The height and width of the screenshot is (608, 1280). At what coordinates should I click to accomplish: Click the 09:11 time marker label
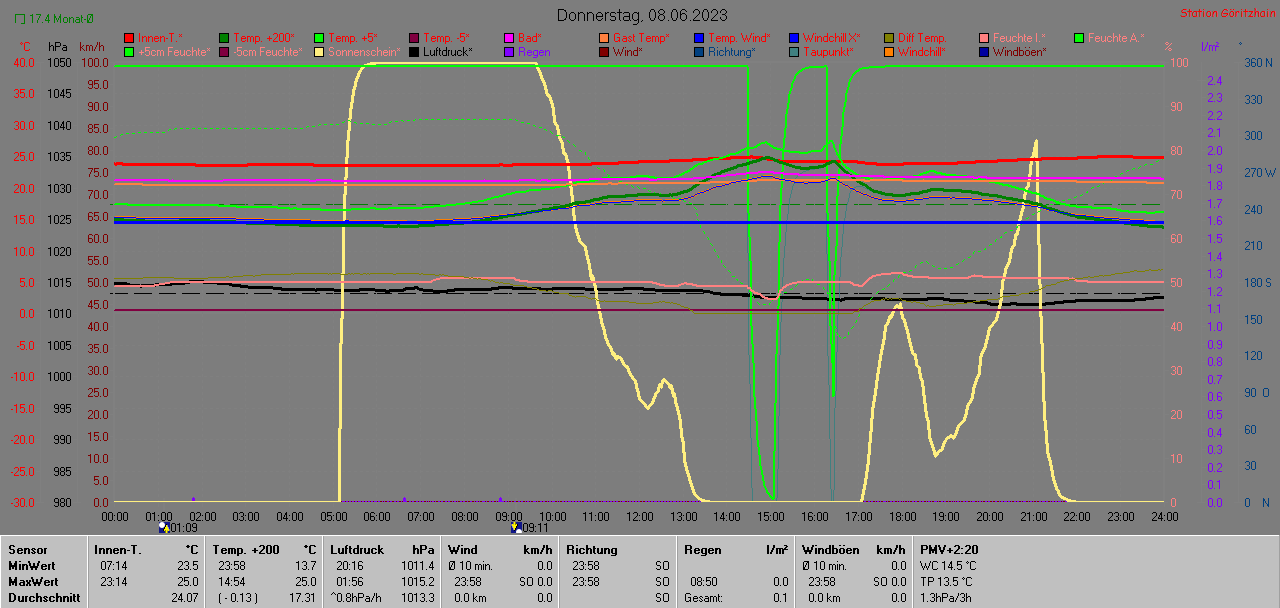coord(535,527)
